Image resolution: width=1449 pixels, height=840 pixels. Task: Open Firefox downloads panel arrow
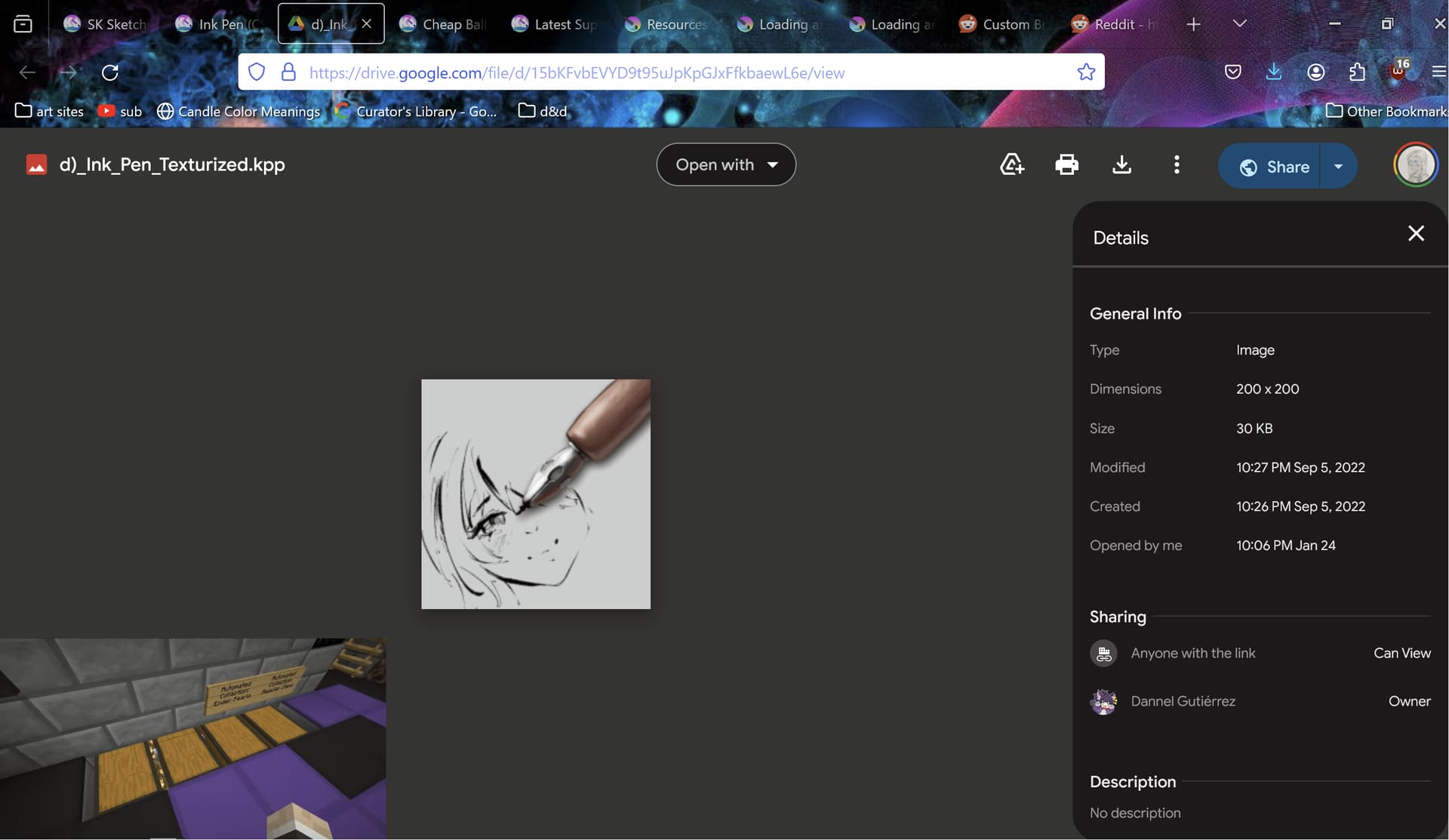point(1274,72)
